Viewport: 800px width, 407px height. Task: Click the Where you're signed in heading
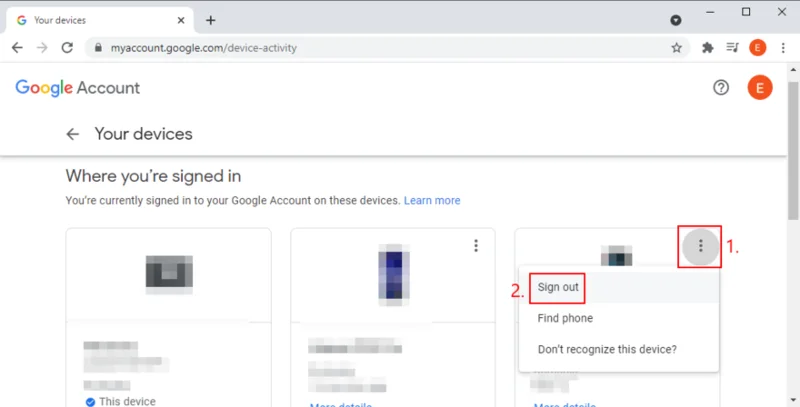[153, 176]
